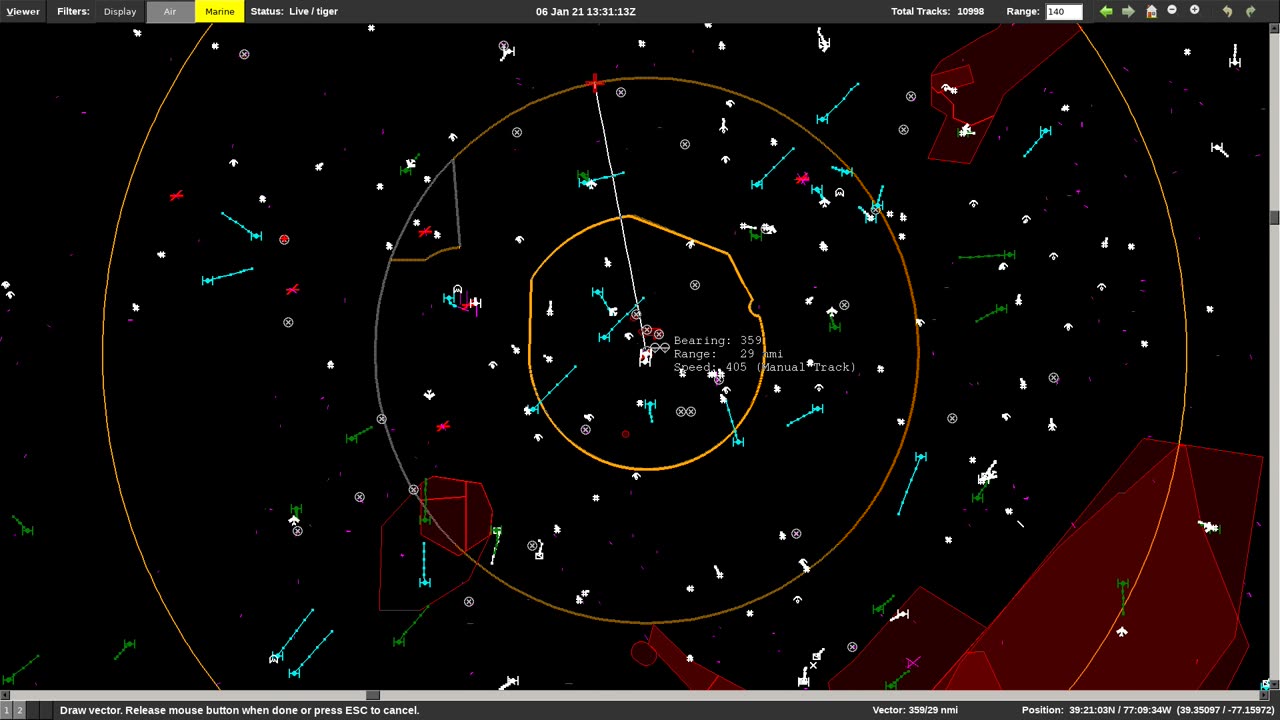Switch to workspace tab 1
The width and height of the screenshot is (1280, 720).
[6, 710]
